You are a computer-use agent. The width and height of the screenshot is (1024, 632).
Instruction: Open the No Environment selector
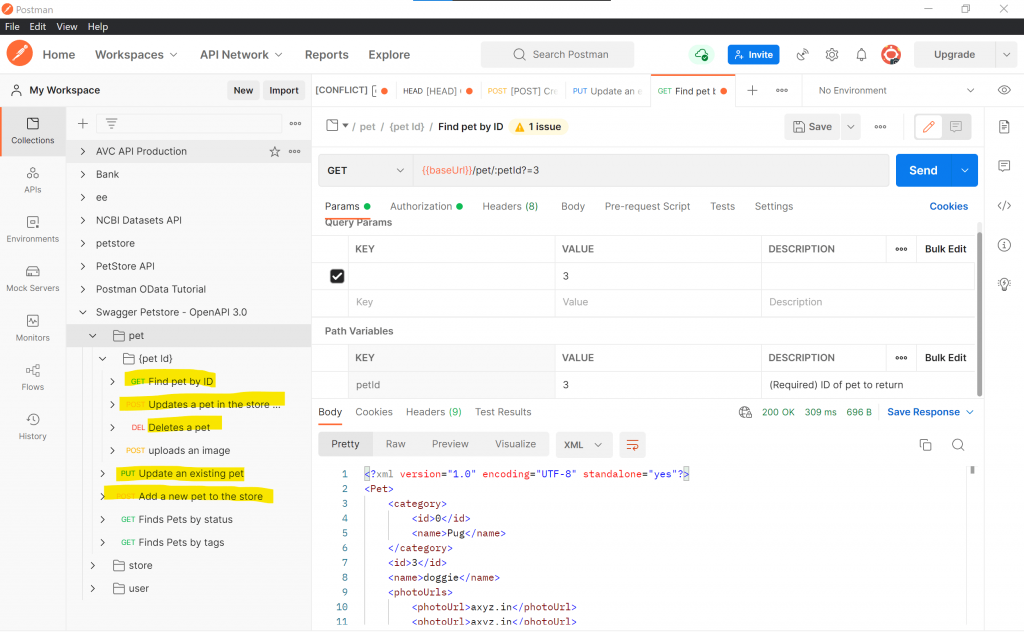pyautogui.click(x=896, y=90)
